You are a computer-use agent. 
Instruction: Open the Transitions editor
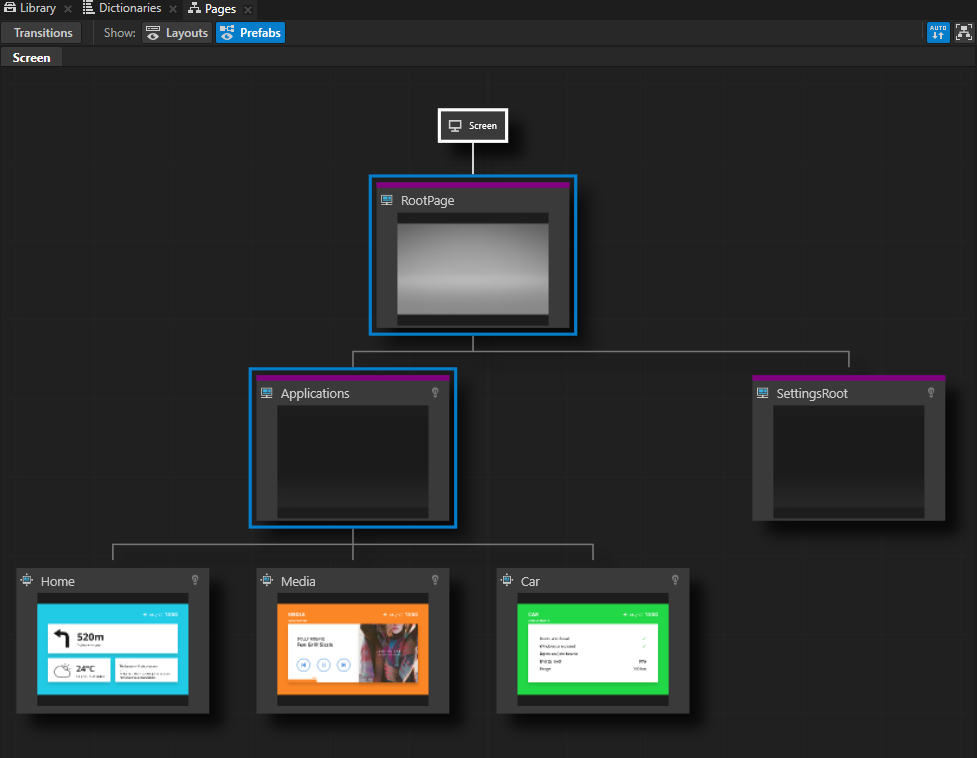(x=43, y=33)
